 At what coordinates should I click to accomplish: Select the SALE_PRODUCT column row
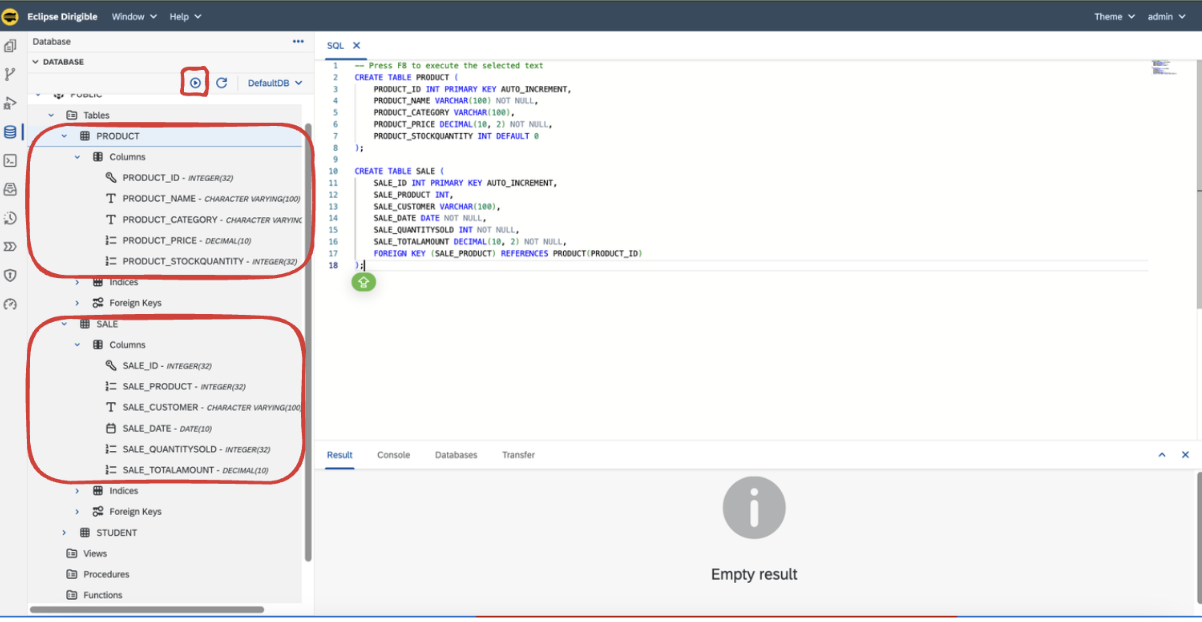point(165,387)
